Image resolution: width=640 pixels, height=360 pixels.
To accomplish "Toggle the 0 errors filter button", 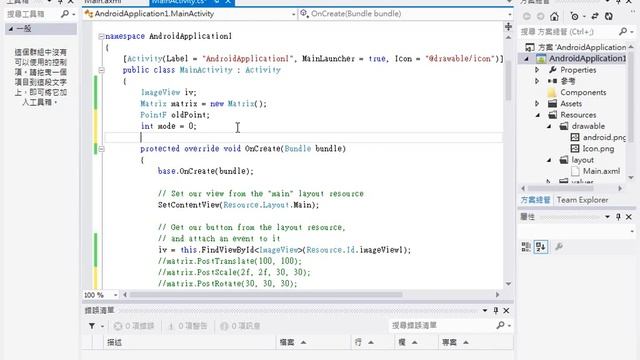I will point(134,326).
